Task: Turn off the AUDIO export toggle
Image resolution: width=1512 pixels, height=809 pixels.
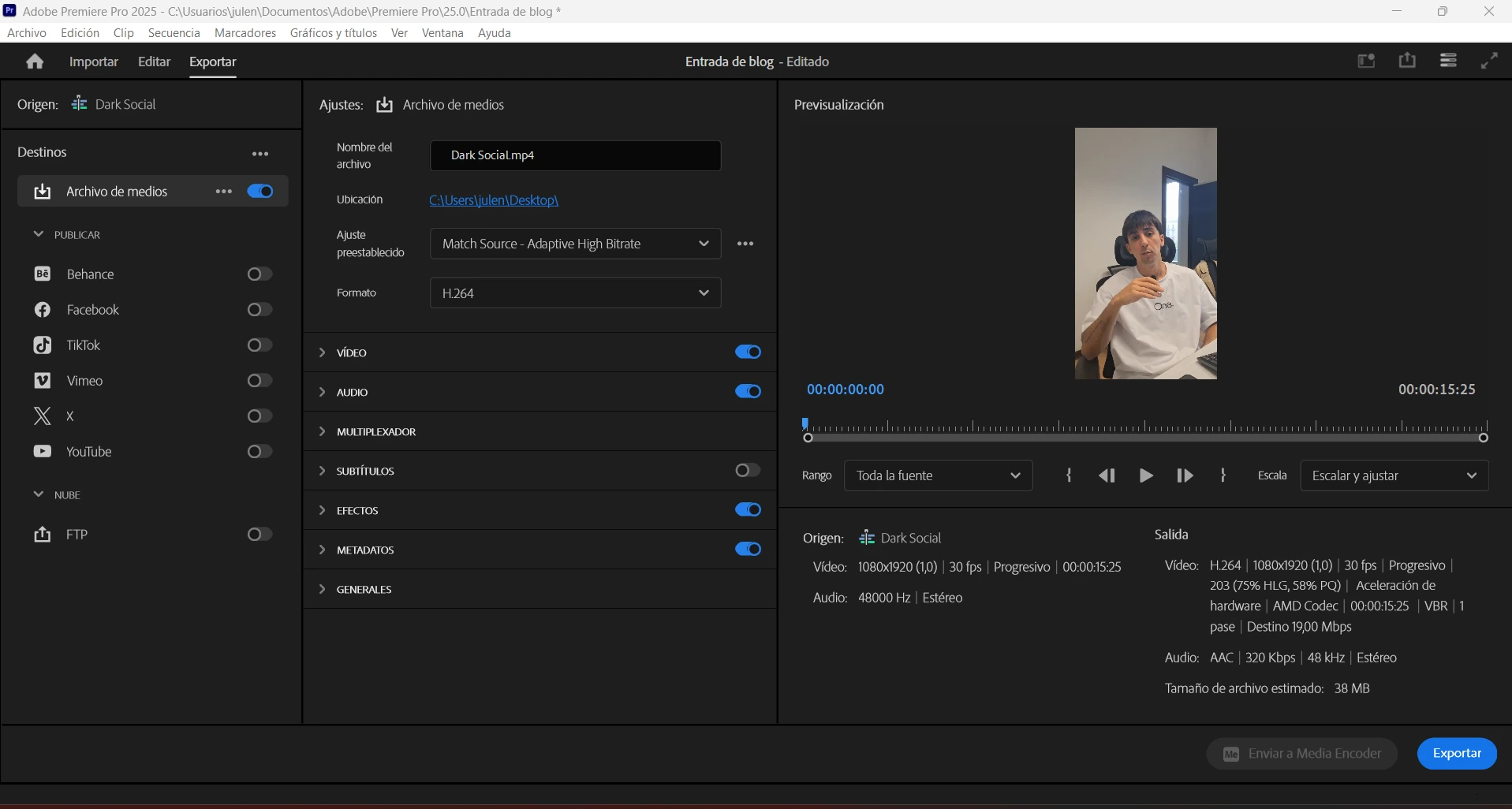Action: click(x=748, y=391)
